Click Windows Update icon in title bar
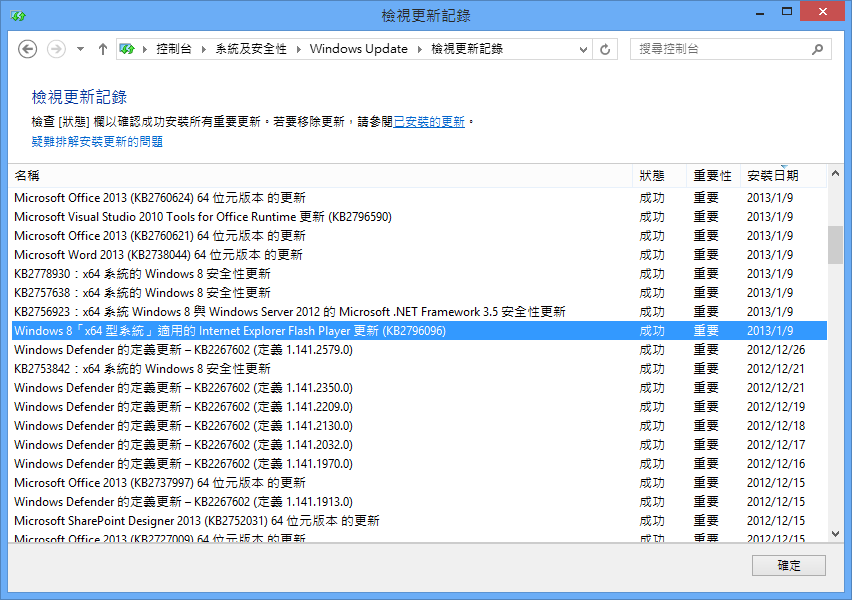The width and height of the screenshot is (852, 600). (18, 15)
